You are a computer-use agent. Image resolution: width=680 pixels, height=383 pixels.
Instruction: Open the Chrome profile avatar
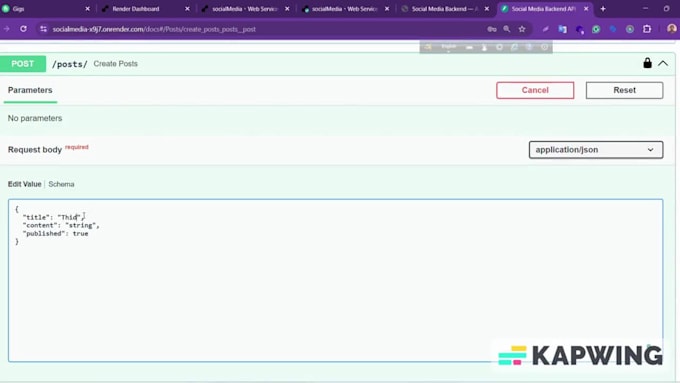click(672, 29)
